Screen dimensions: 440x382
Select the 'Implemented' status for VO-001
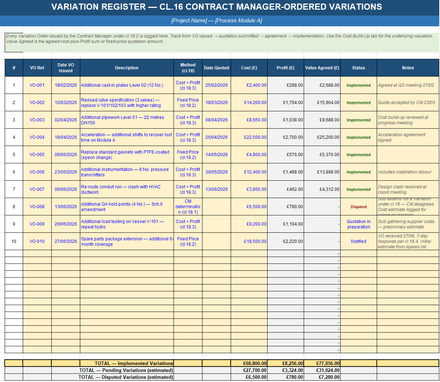pyautogui.click(x=359, y=85)
